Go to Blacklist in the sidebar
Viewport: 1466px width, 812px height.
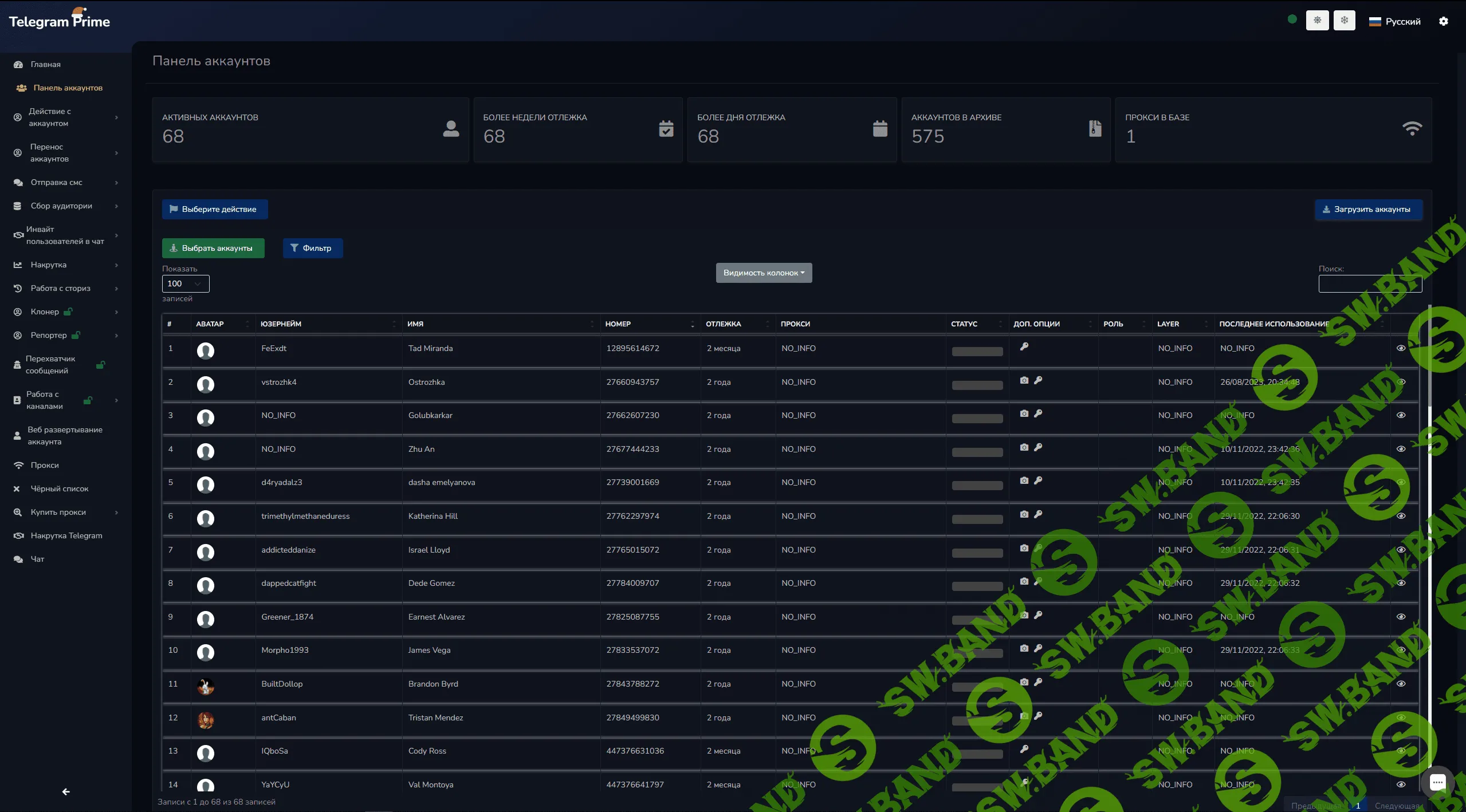(59, 488)
